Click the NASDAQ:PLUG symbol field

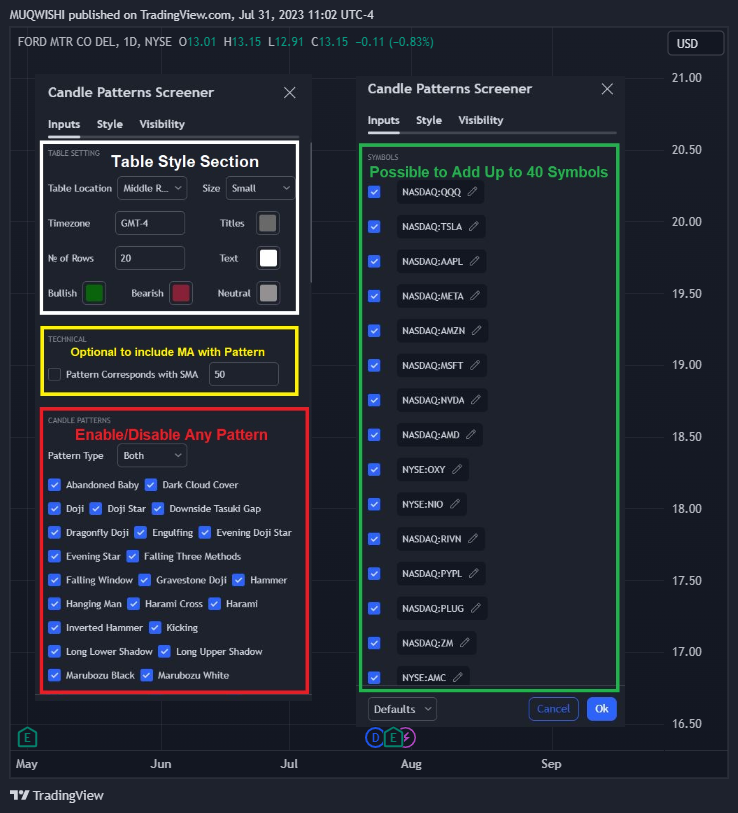point(442,608)
